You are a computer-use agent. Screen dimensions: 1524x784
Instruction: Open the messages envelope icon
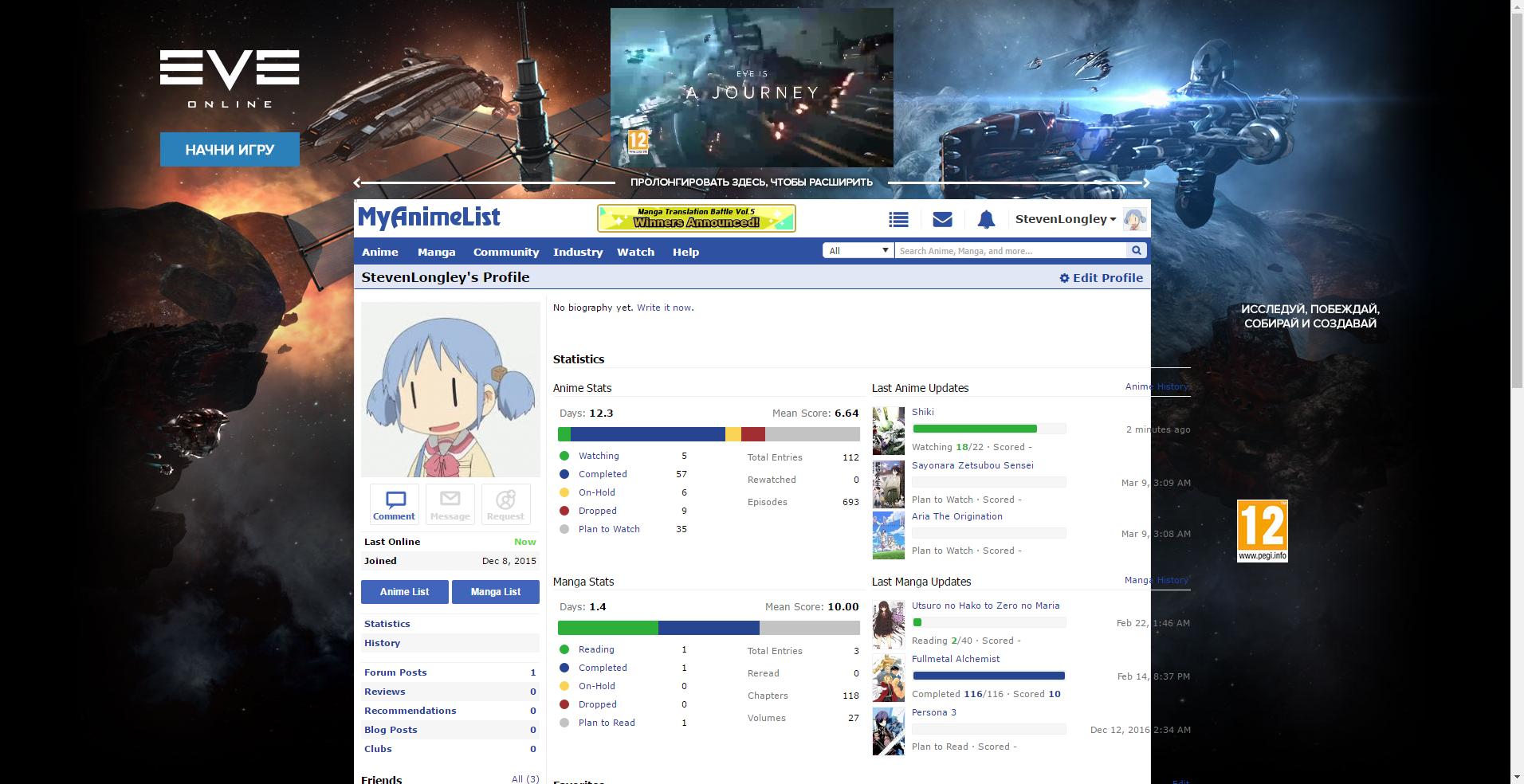942,220
